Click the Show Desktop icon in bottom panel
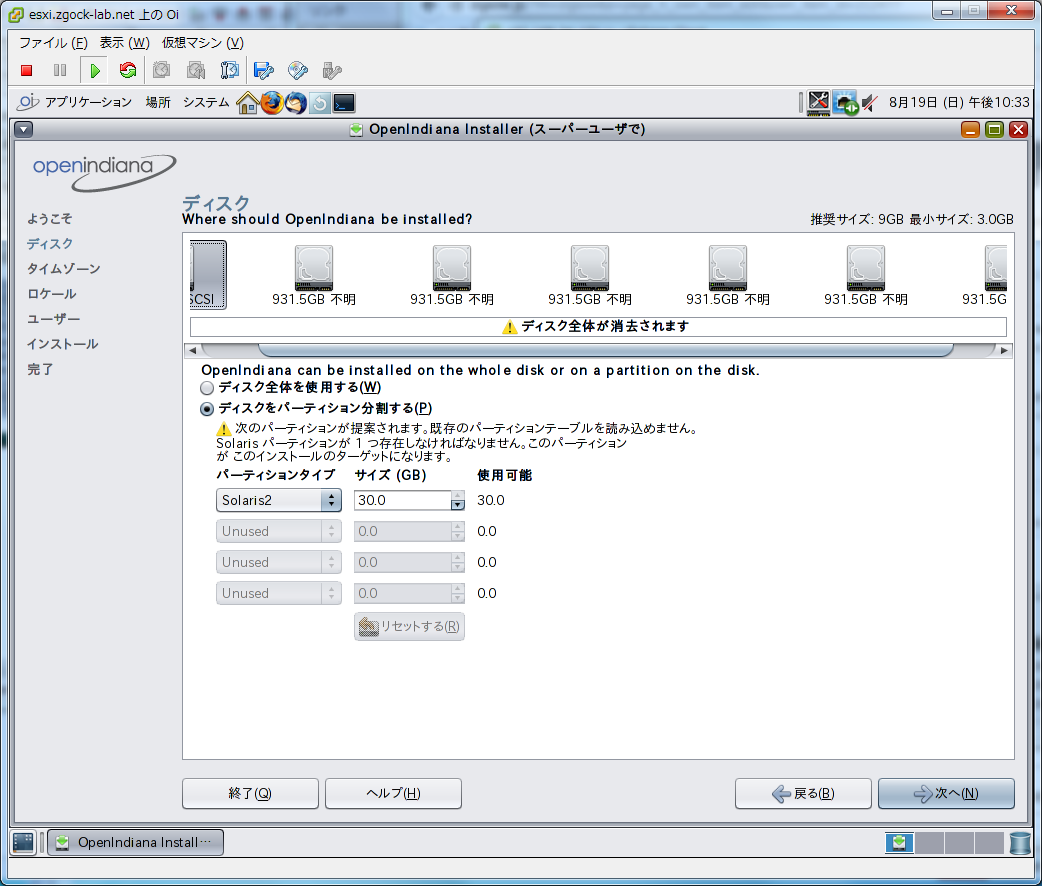The image size is (1042, 886). [x=23, y=842]
